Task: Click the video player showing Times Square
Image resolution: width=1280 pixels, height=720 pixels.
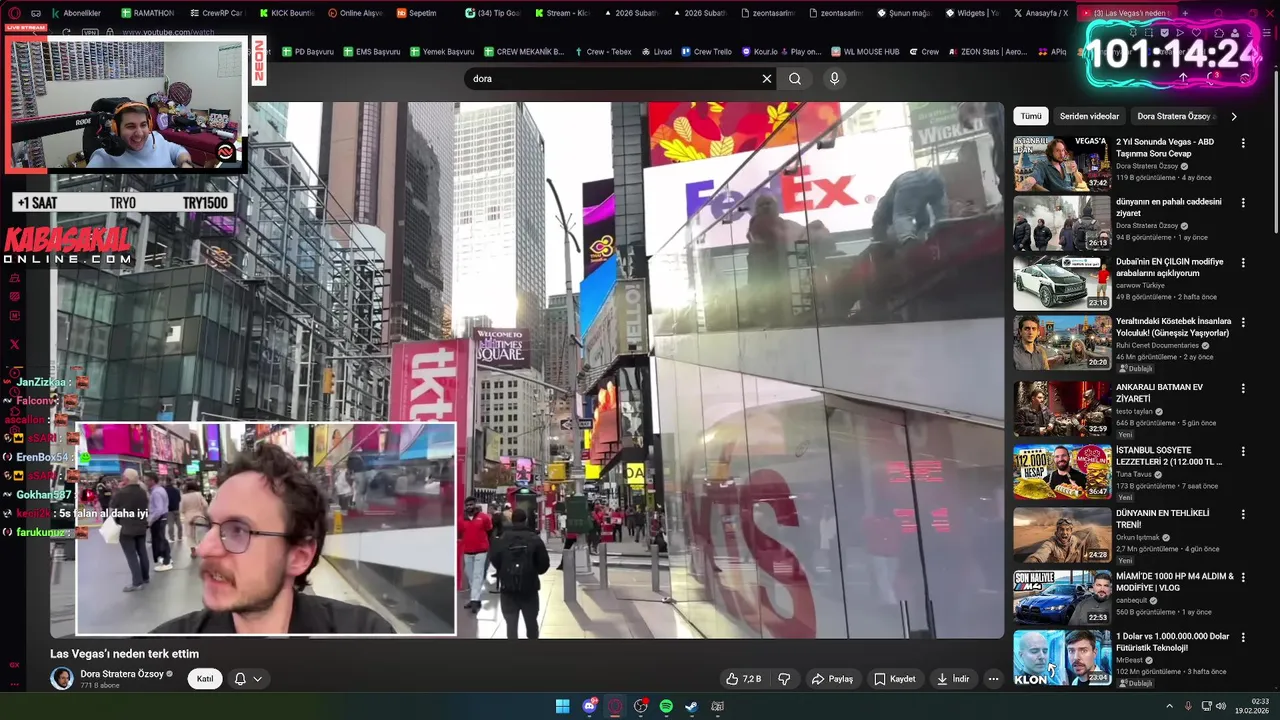Action: (x=527, y=370)
